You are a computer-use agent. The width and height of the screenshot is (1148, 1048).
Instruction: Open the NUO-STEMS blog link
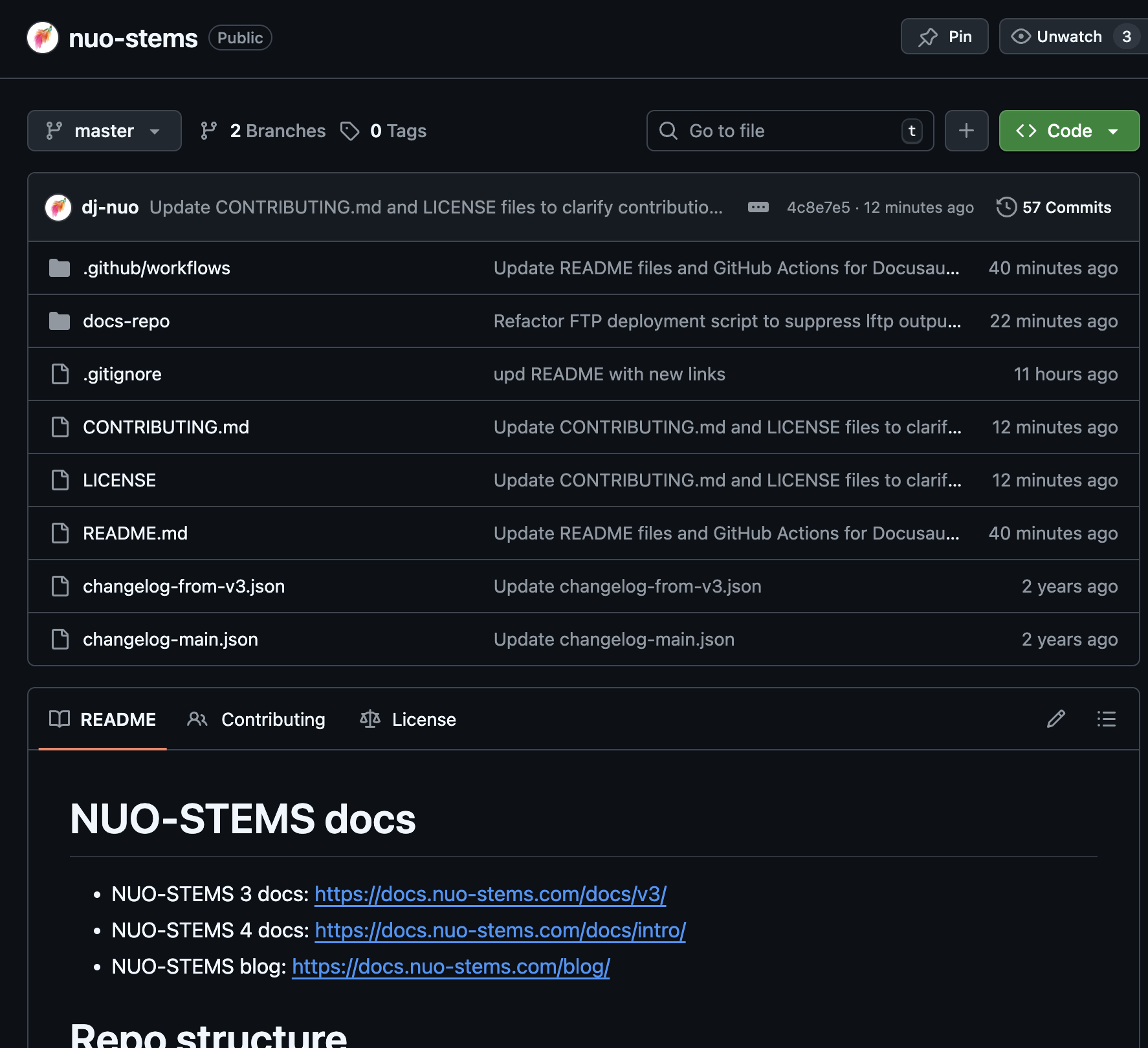click(451, 966)
